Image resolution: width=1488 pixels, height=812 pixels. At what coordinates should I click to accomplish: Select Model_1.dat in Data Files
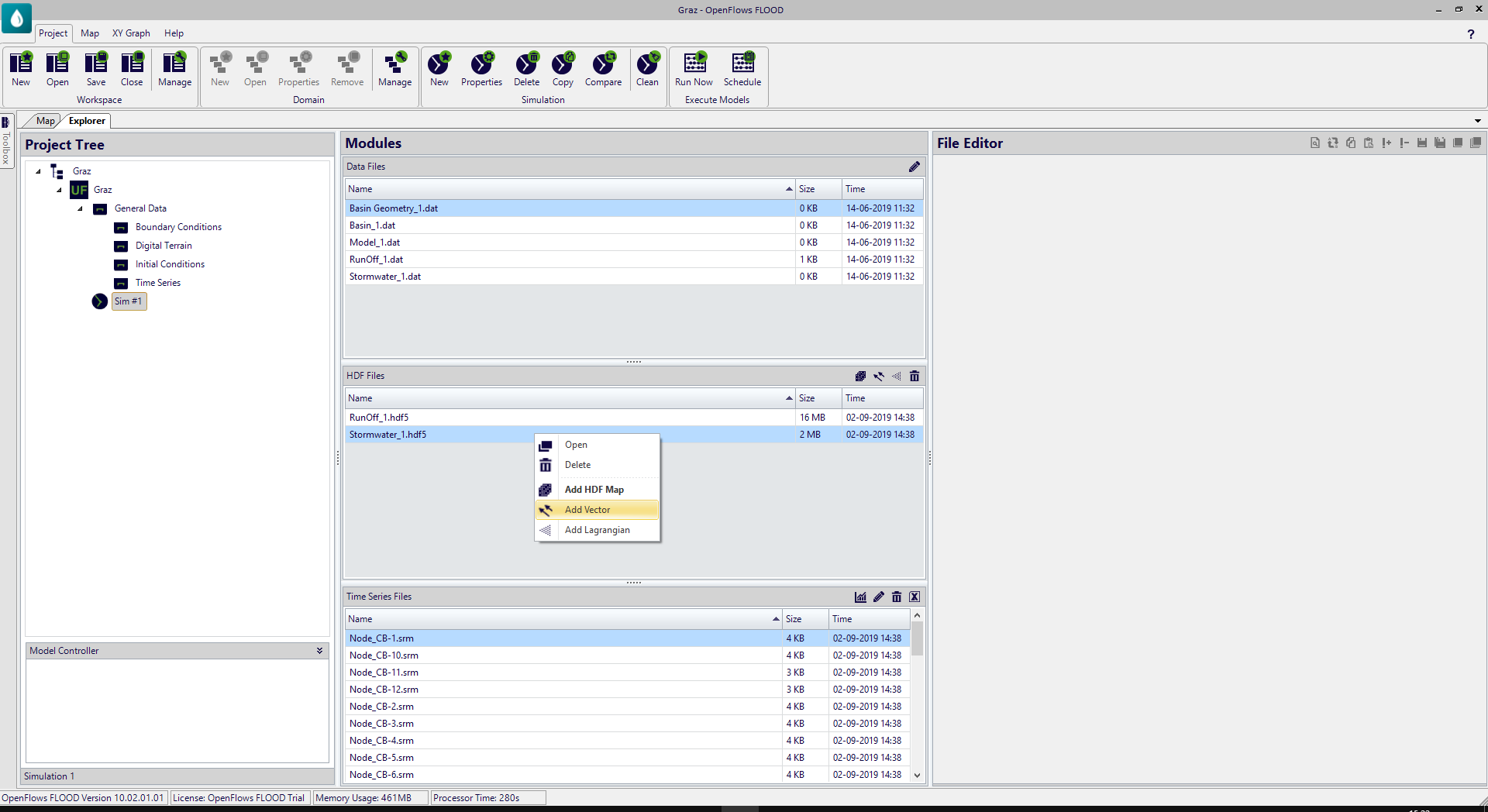(x=634, y=243)
